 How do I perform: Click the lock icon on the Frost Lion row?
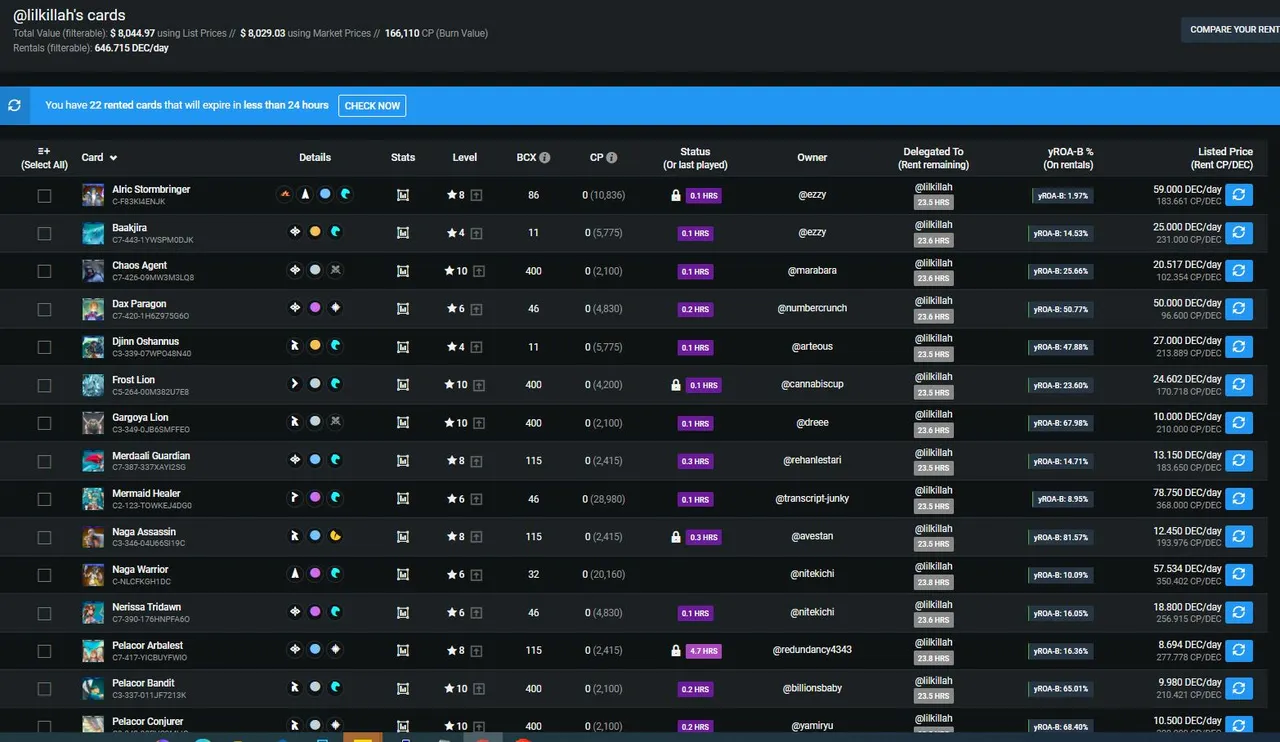(x=676, y=385)
